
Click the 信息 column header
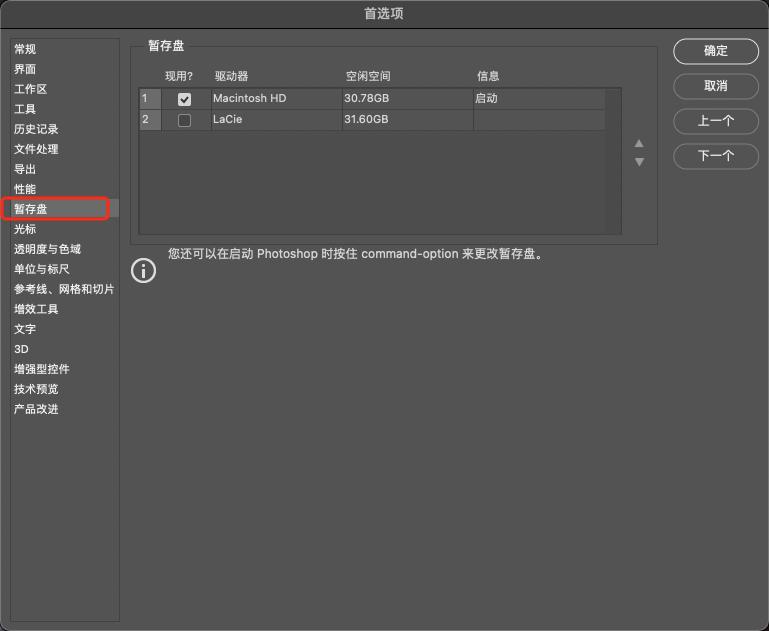pyautogui.click(x=488, y=76)
